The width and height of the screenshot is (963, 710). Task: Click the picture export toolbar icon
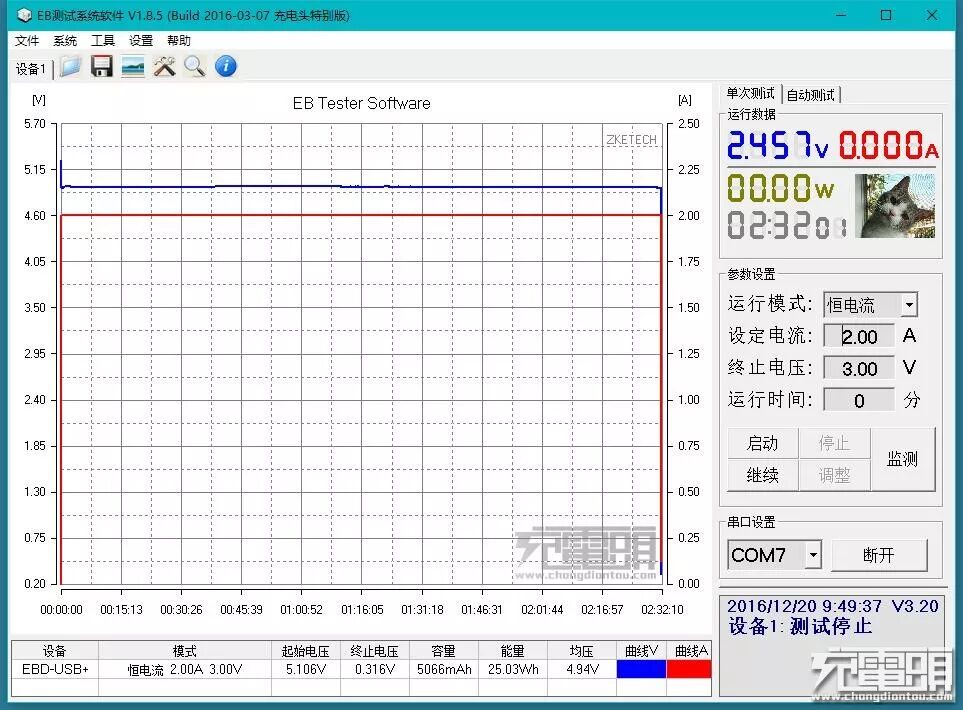click(133, 66)
